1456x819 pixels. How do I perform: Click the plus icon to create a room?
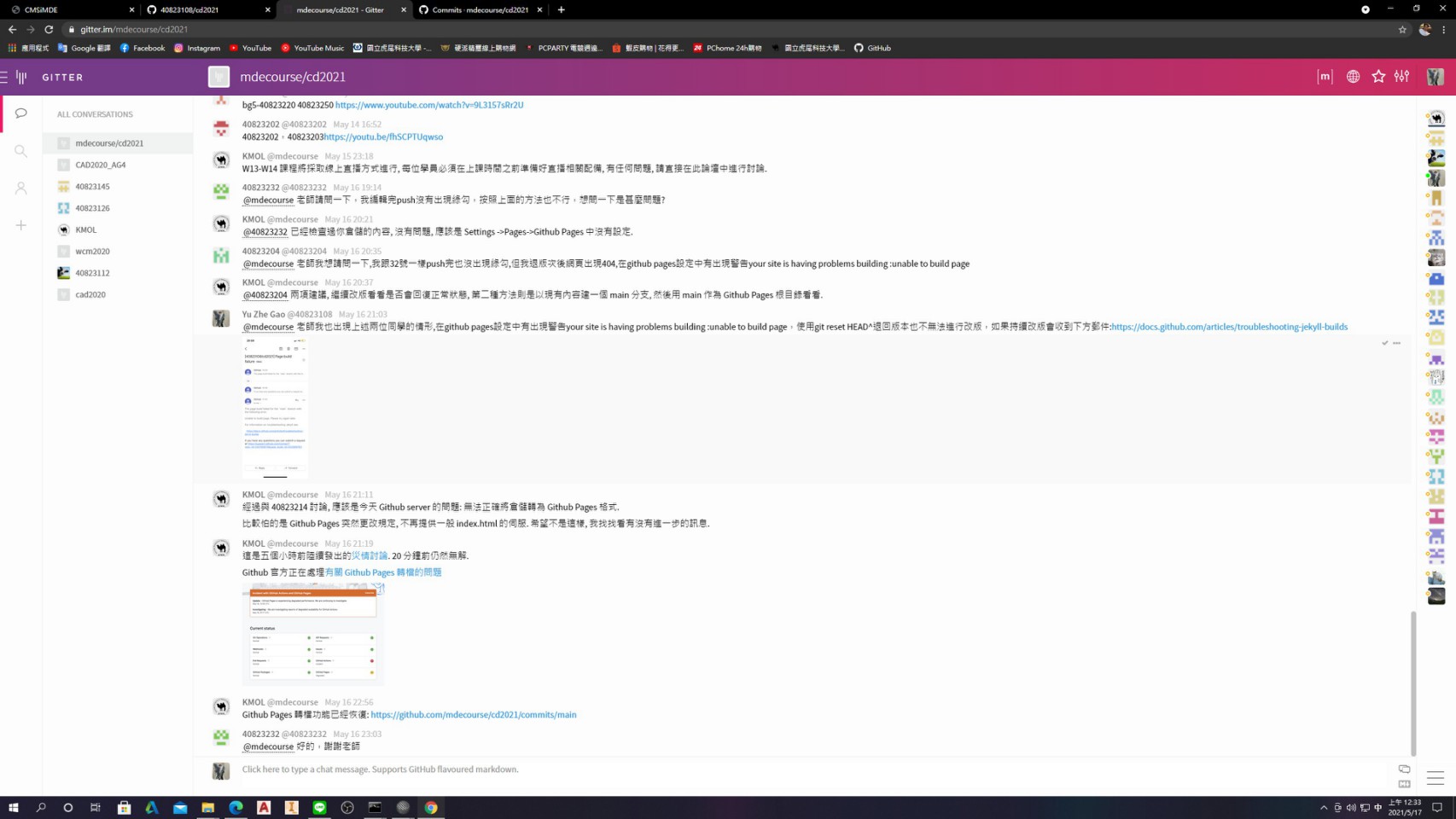point(21,225)
